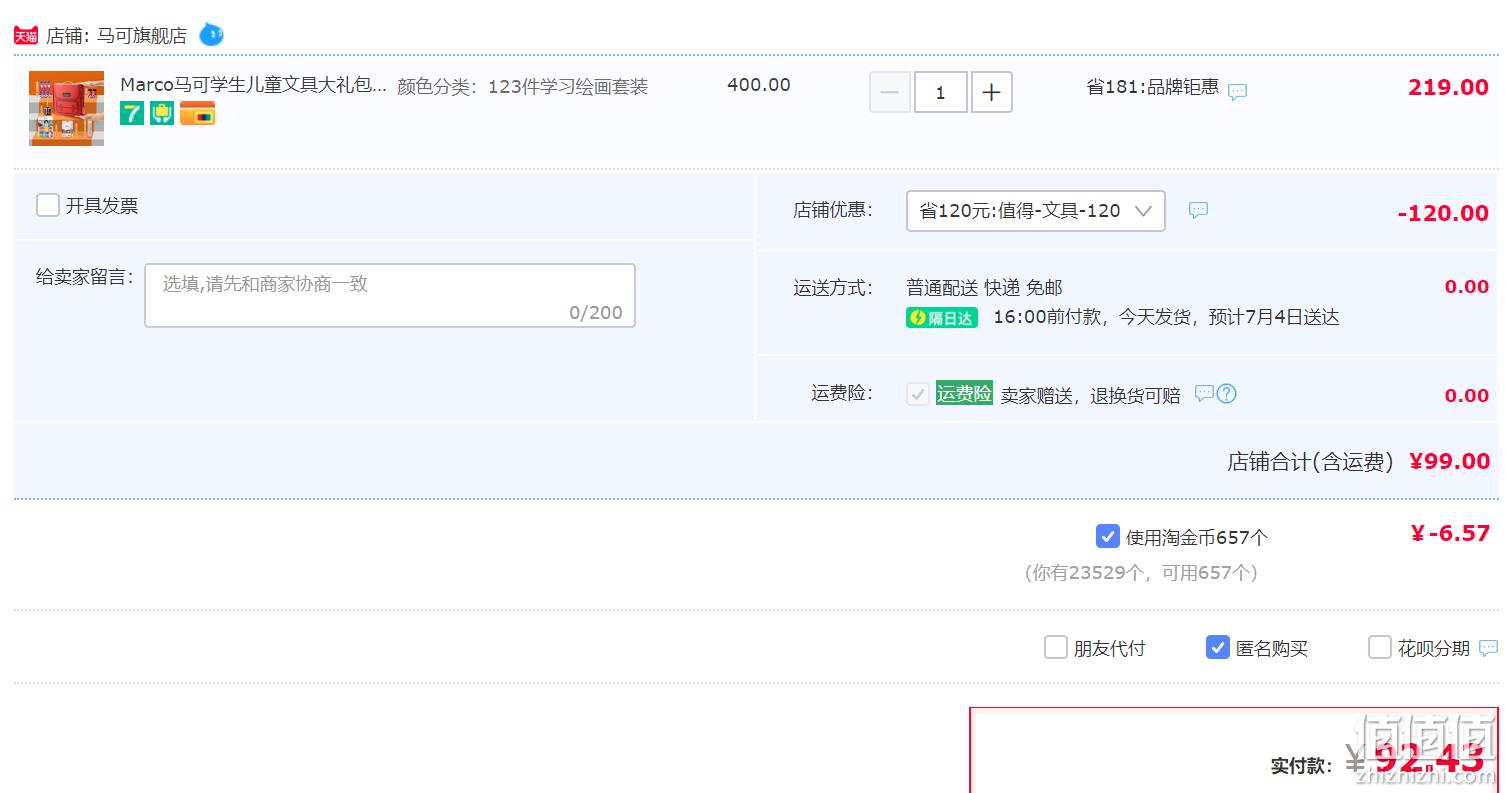The height and width of the screenshot is (793, 1505).
Task: Click the orange credit card icon
Action: 198,113
